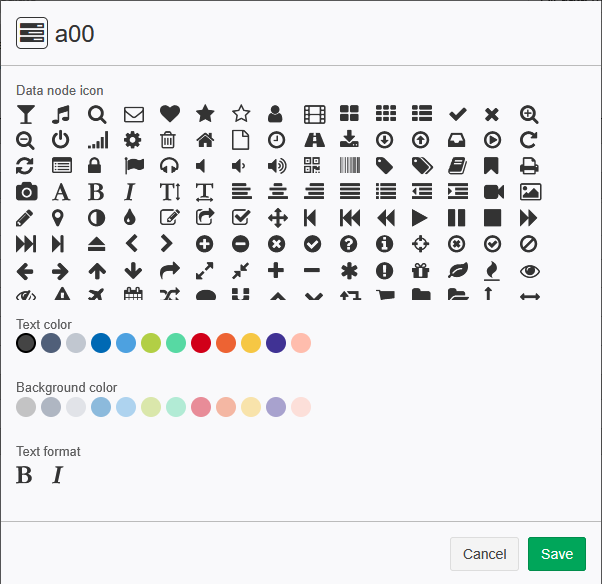The width and height of the screenshot is (602, 584).
Task: Choose the outlined empty star icon
Action: [241, 114]
